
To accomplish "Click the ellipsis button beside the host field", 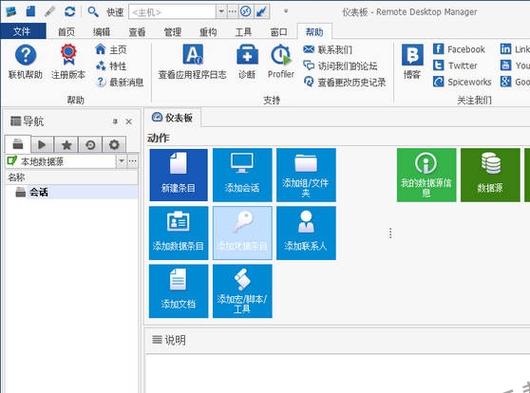I will tap(233, 12).
